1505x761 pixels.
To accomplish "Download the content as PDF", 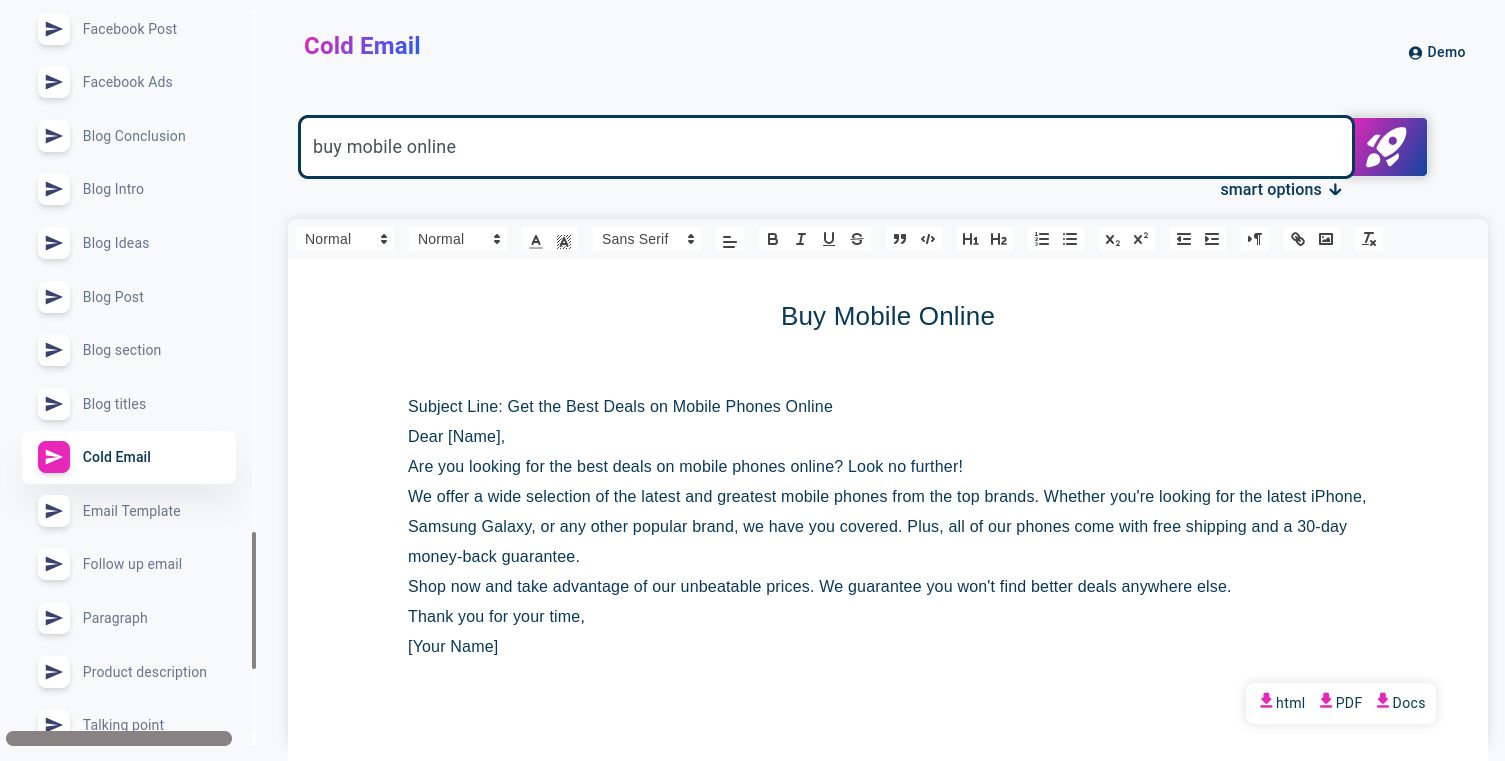I will click(1341, 702).
